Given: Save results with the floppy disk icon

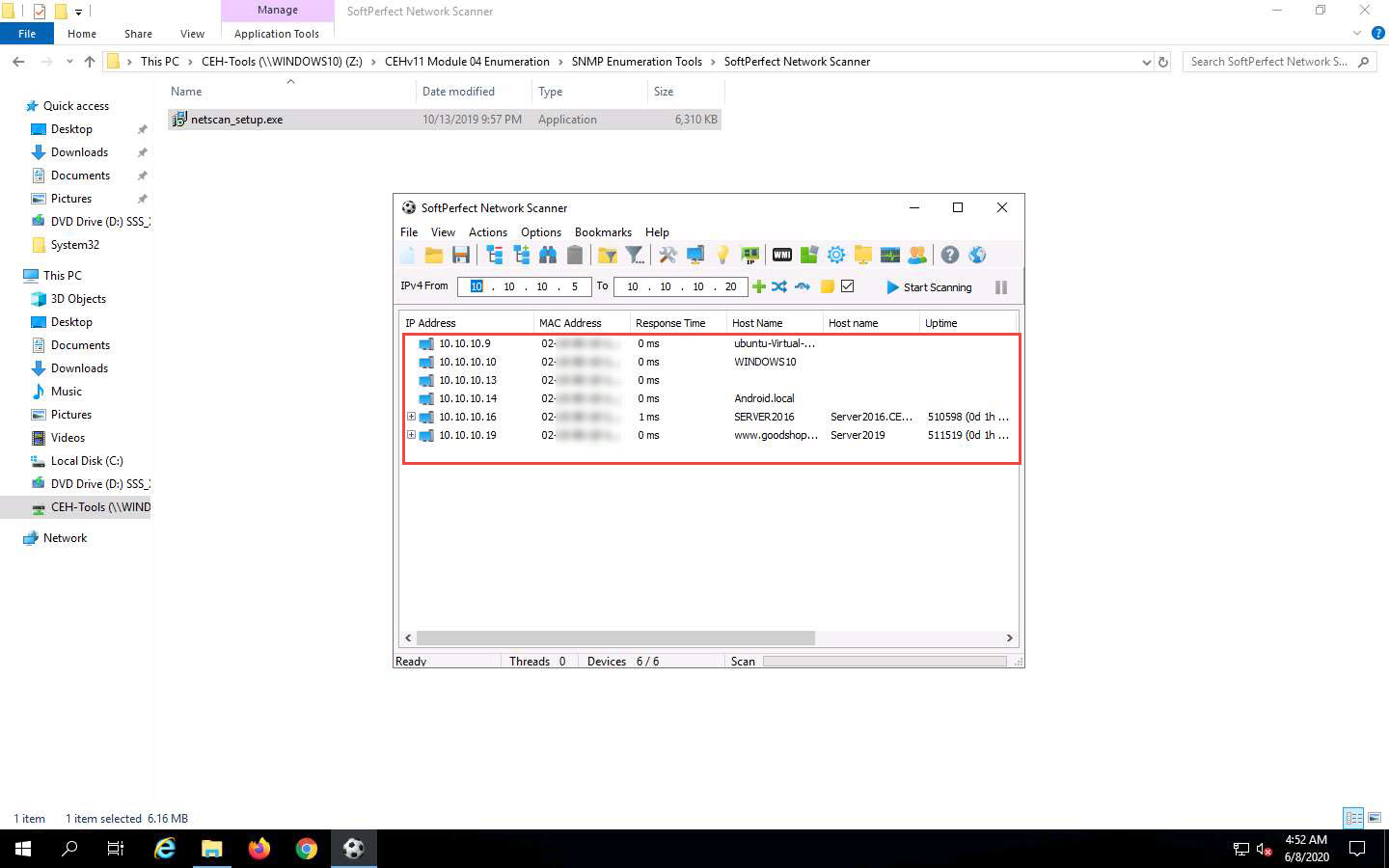Looking at the screenshot, I should click(461, 256).
